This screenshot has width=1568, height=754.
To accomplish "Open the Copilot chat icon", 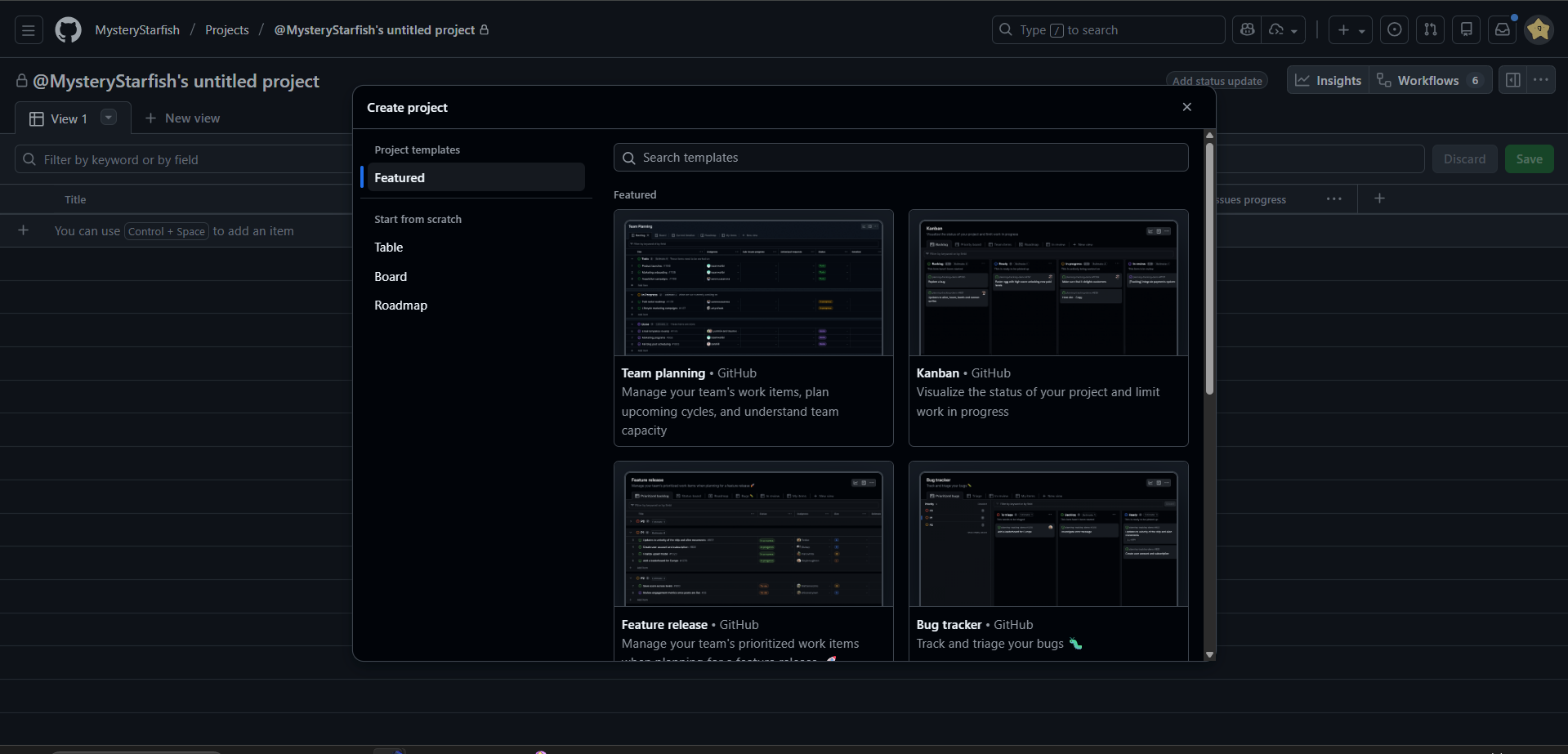I will click(1247, 30).
